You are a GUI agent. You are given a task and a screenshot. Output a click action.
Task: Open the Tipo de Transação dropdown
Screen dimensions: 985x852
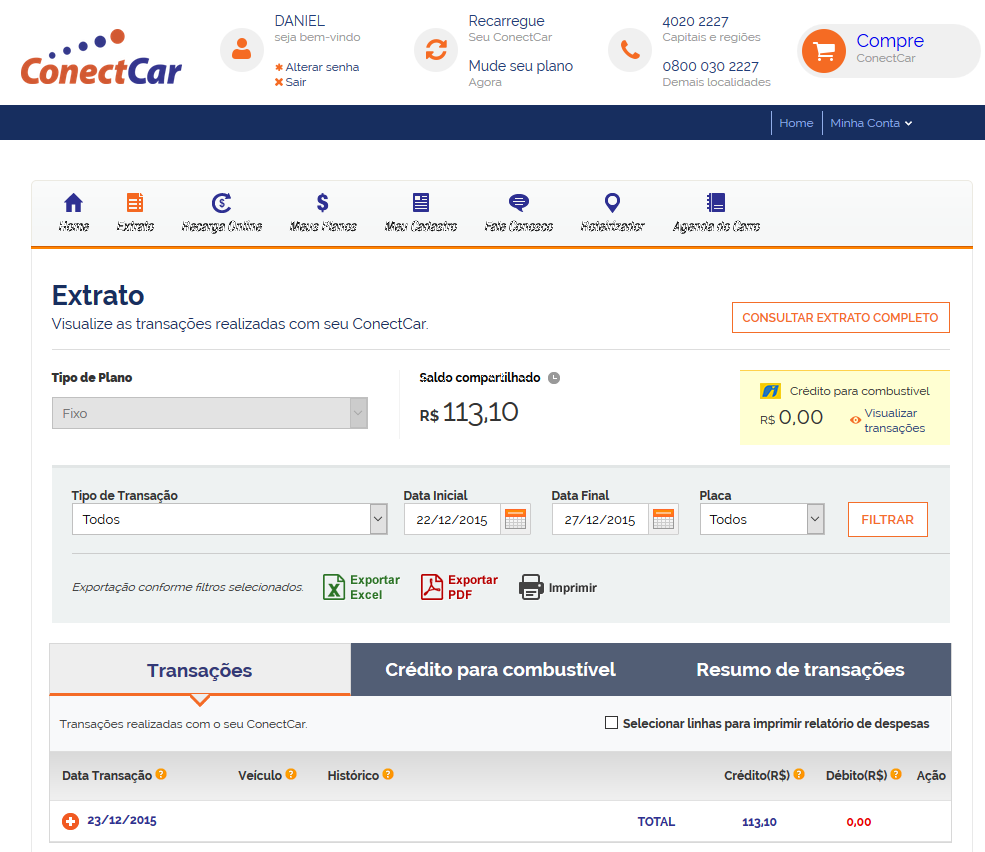coord(229,519)
